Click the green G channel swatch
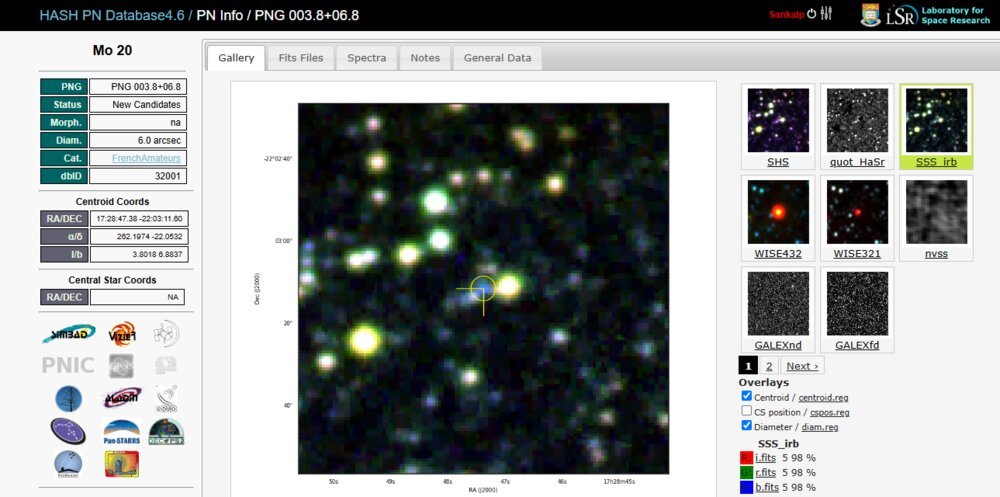1000x497 pixels. 746,473
